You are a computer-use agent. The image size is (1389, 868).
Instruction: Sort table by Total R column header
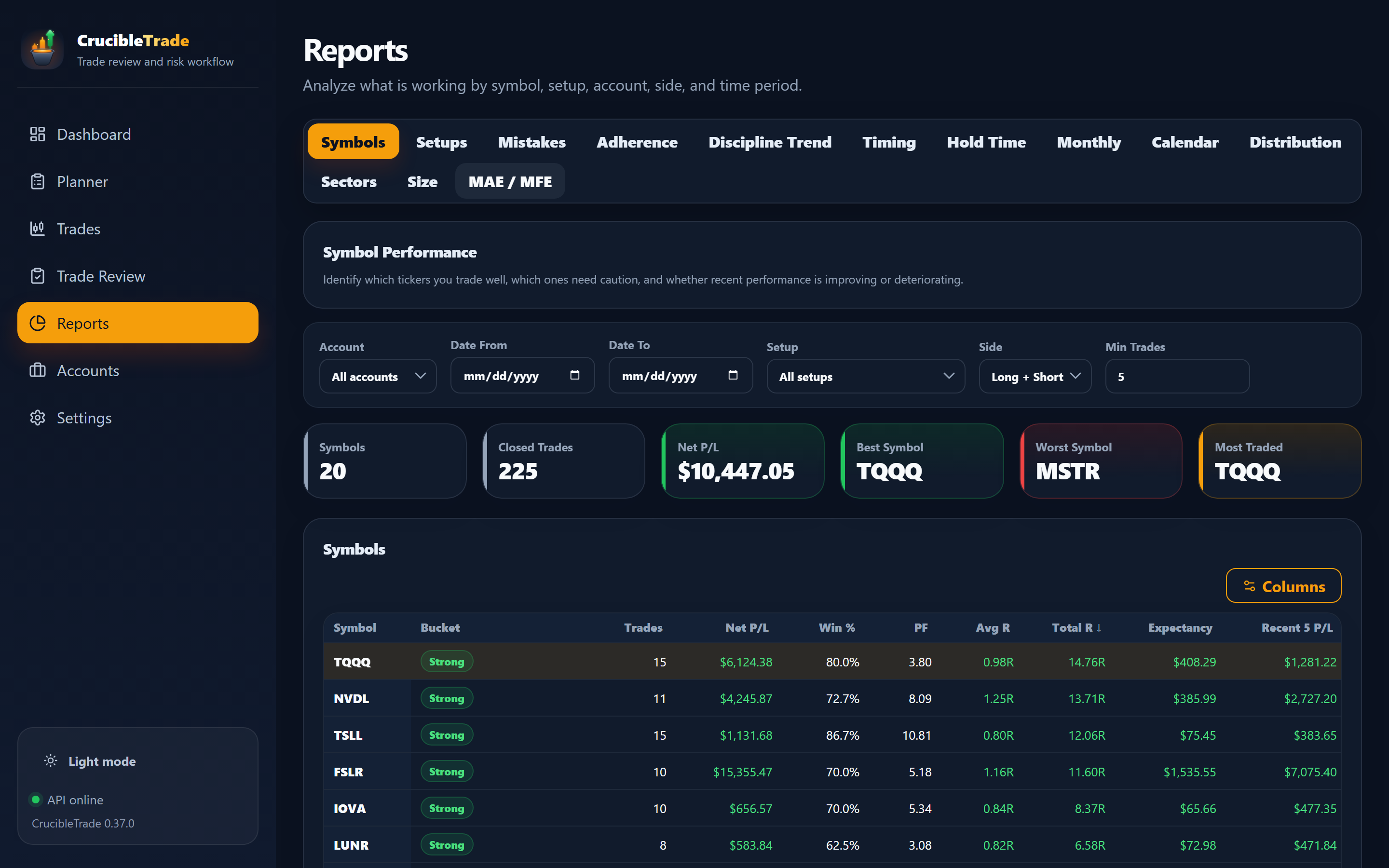point(1076,627)
